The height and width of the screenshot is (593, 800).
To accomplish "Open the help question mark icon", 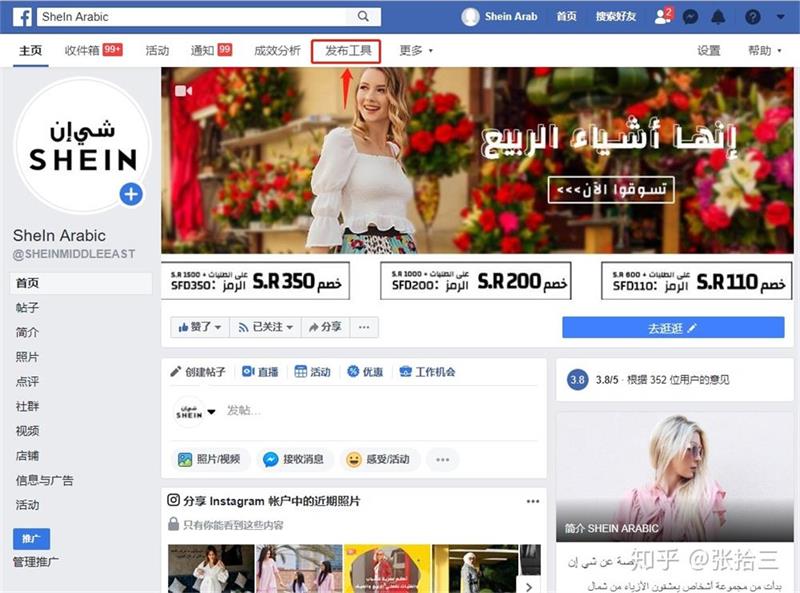I will pos(753,17).
